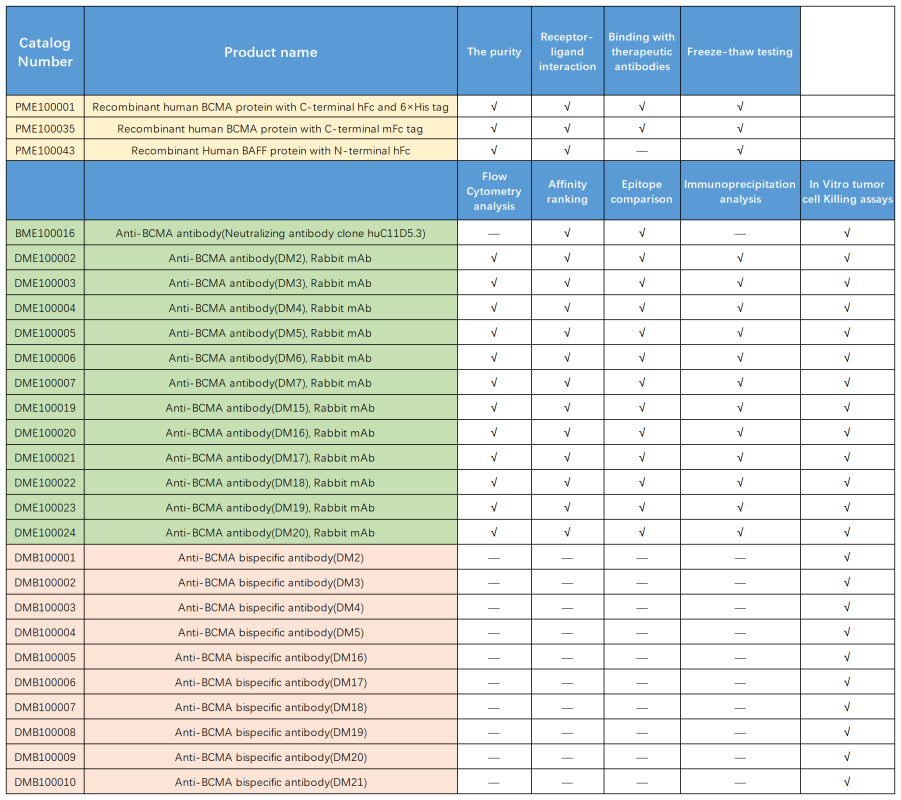Click the "Immunoprecipitation analysis" header
Image resolution: width=901 pixels, height=800 pixels.
pos(740,191)
